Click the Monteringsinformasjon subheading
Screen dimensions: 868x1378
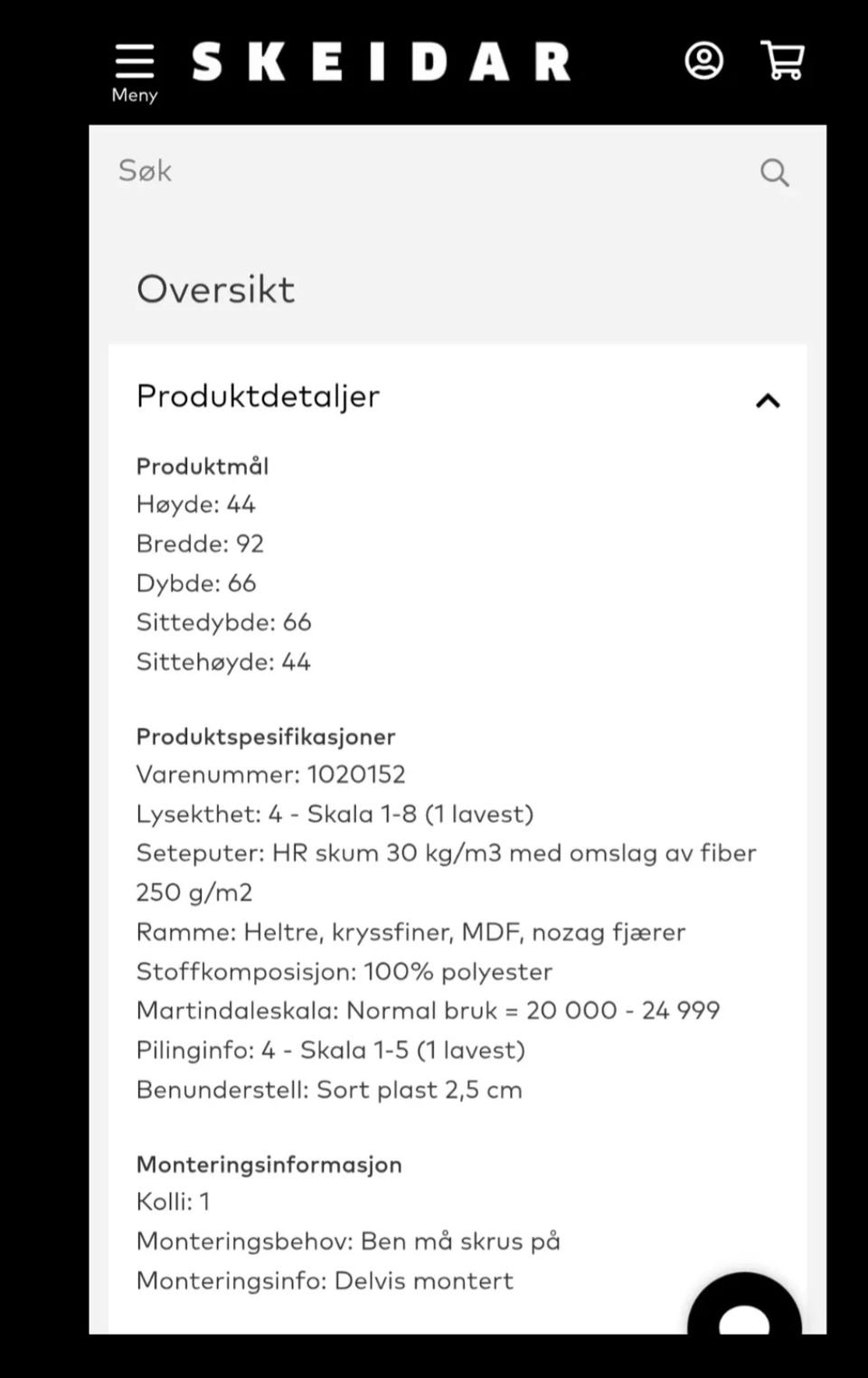[269, 1165]
